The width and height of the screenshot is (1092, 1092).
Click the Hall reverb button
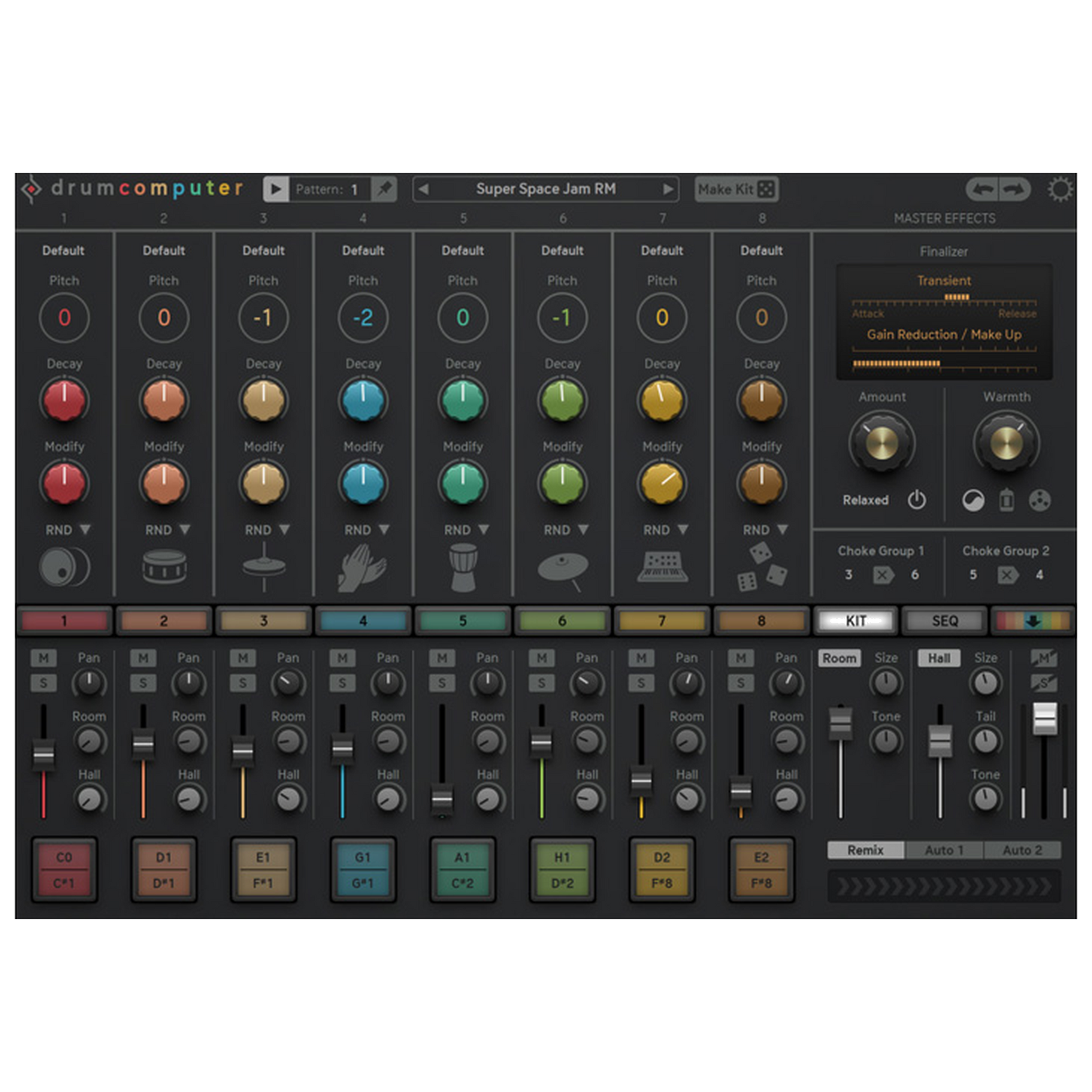939,658
